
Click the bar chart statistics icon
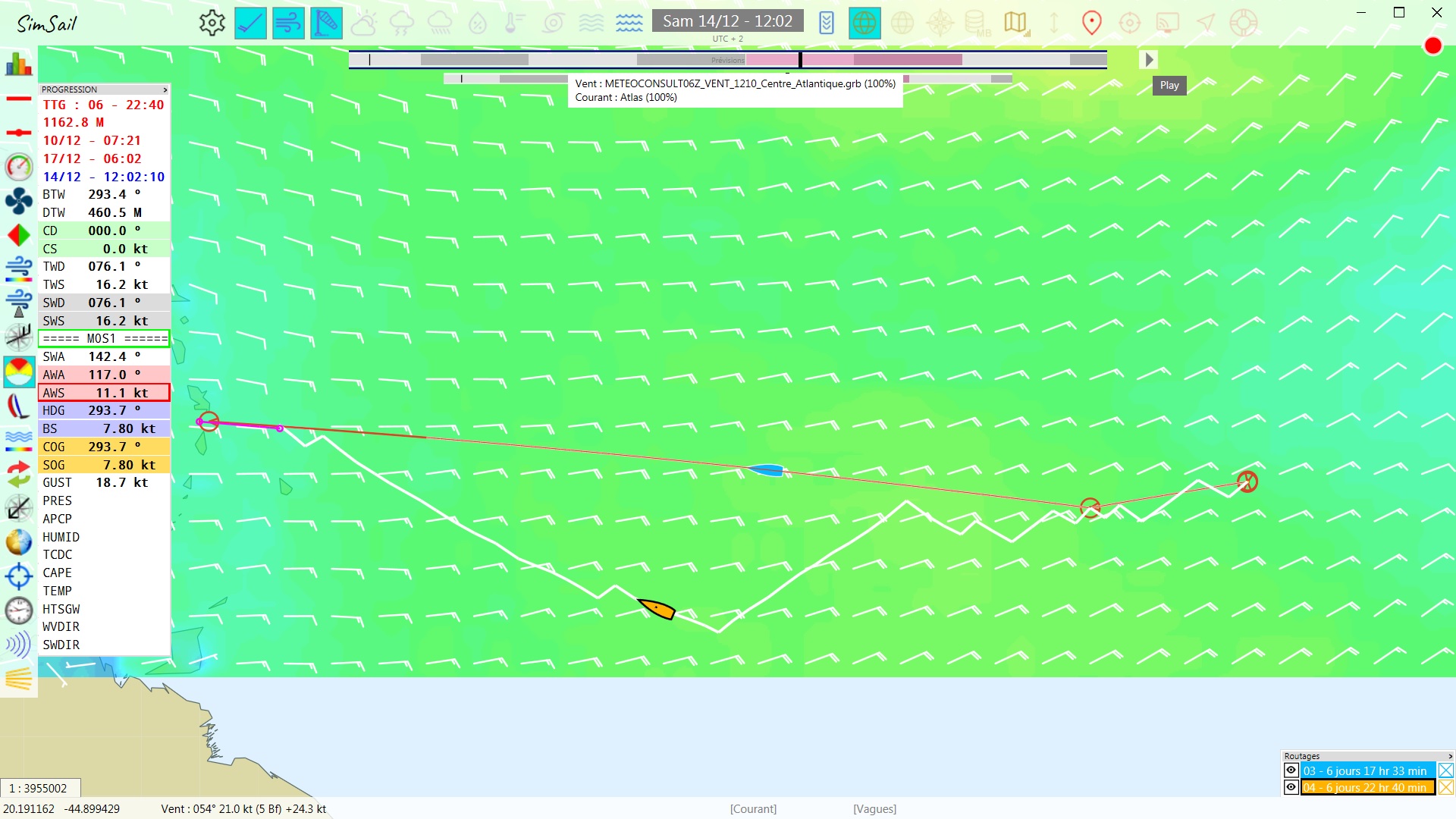18,64
